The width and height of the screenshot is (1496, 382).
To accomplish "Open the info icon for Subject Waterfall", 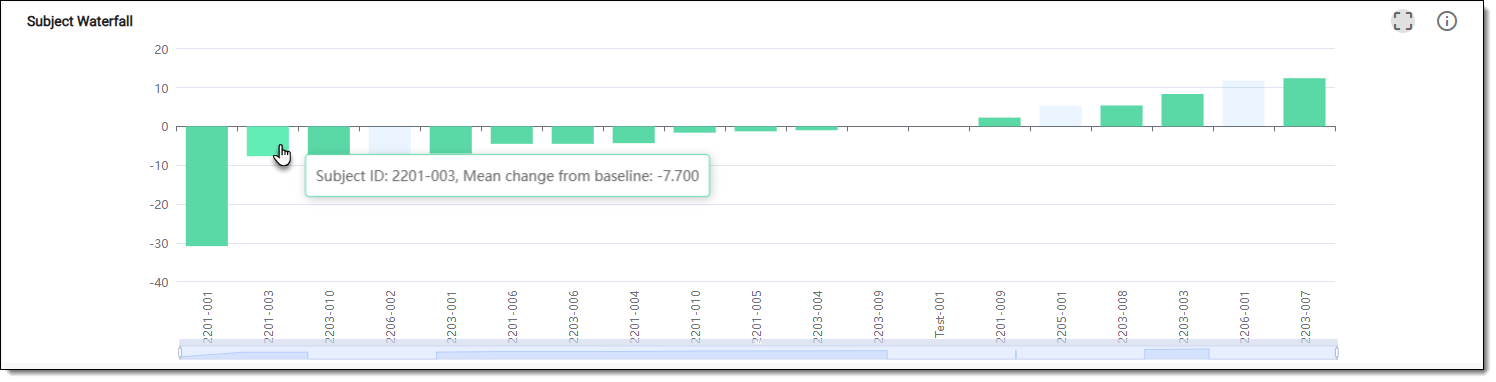I will pos(1447,21).
